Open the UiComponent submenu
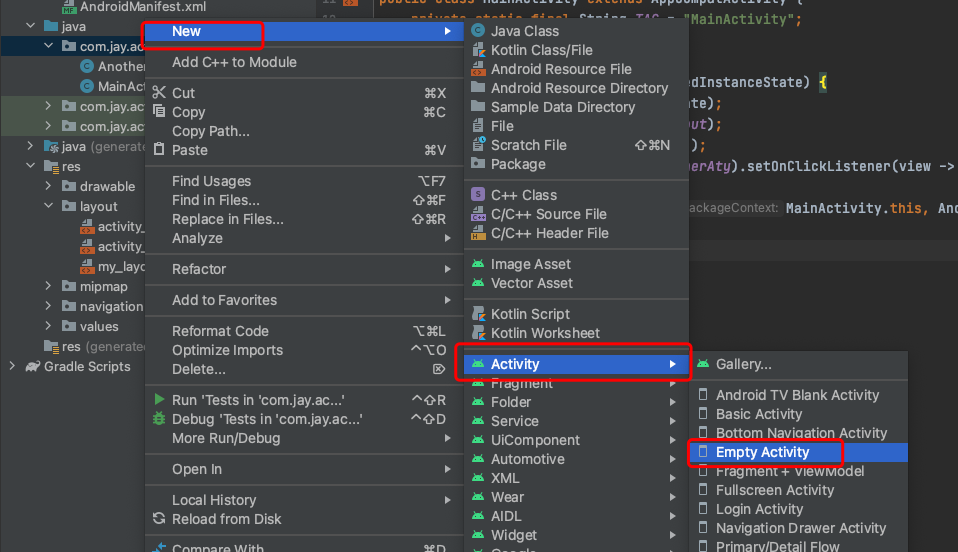The height and width of the screenshot is (552, 958). tap(576, 440)
